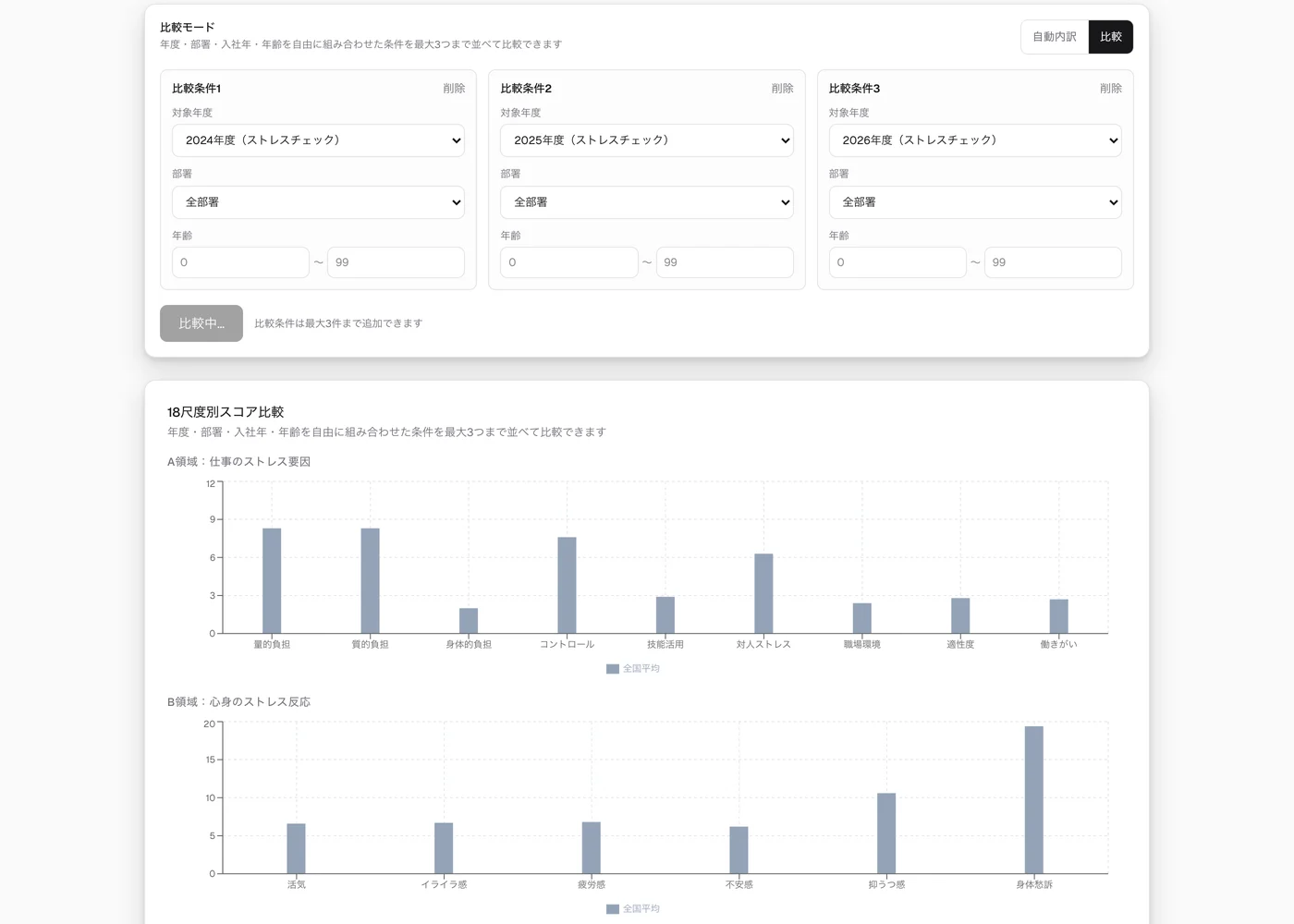
Task: Click the 対人ストレス bar in chart
Action: 763,594
